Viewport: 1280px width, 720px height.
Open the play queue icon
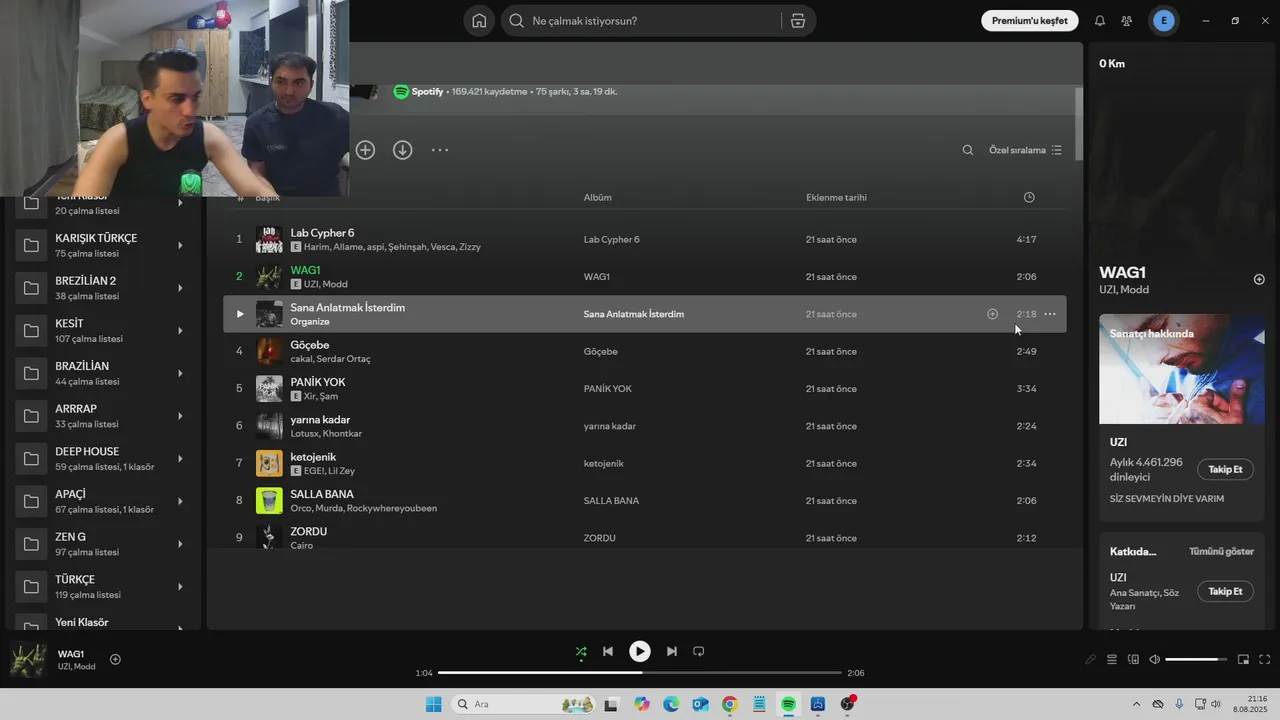1112,660
